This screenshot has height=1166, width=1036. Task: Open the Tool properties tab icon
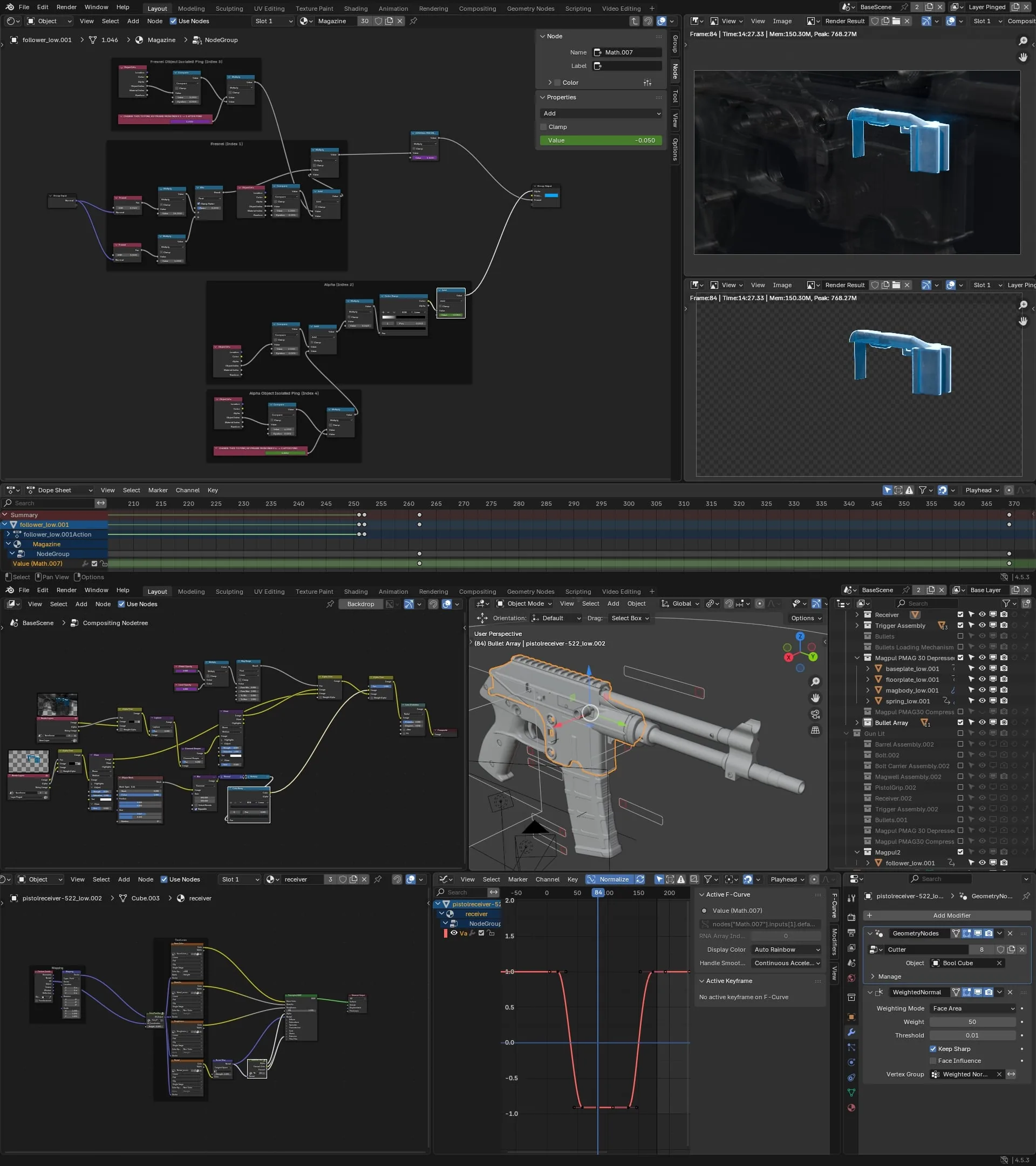coord(851,898)
